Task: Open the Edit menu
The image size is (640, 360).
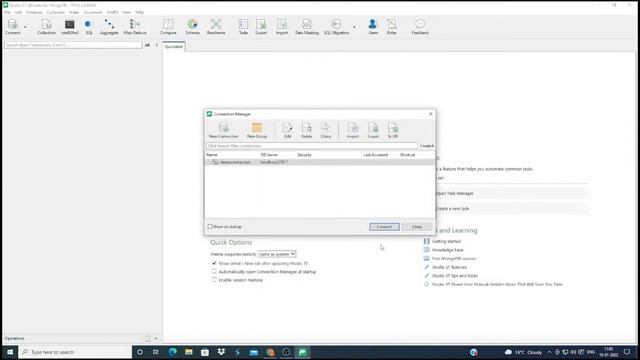Action: tap(18, 12)
